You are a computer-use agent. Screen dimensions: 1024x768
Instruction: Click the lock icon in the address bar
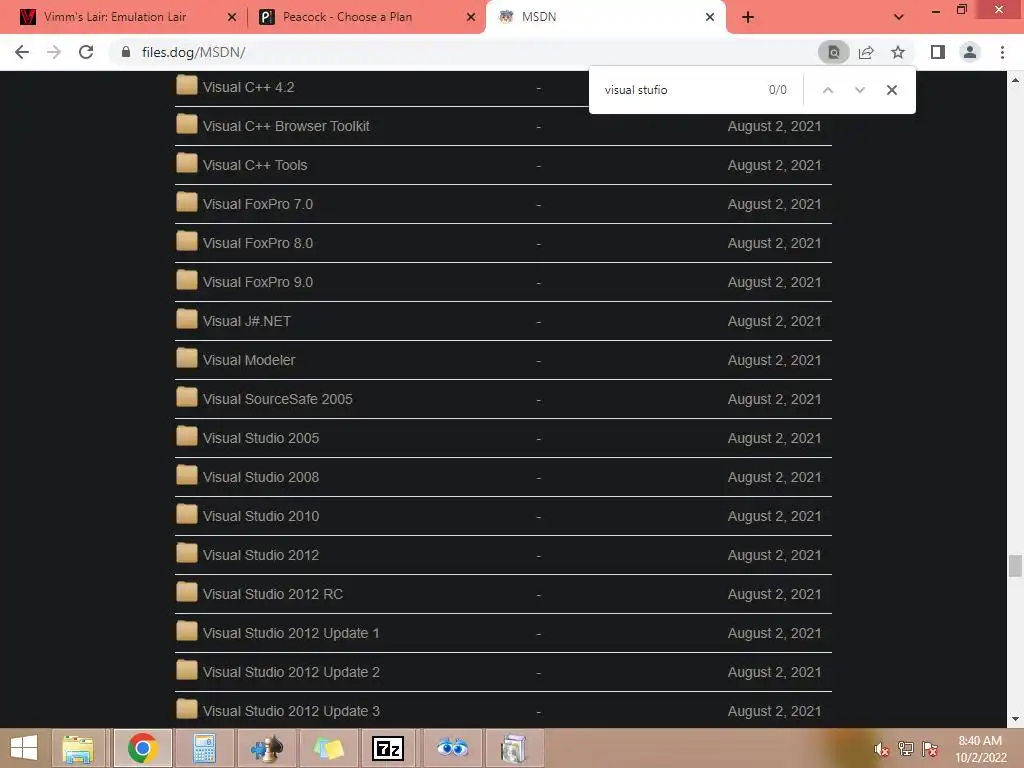tap(126, 52)
